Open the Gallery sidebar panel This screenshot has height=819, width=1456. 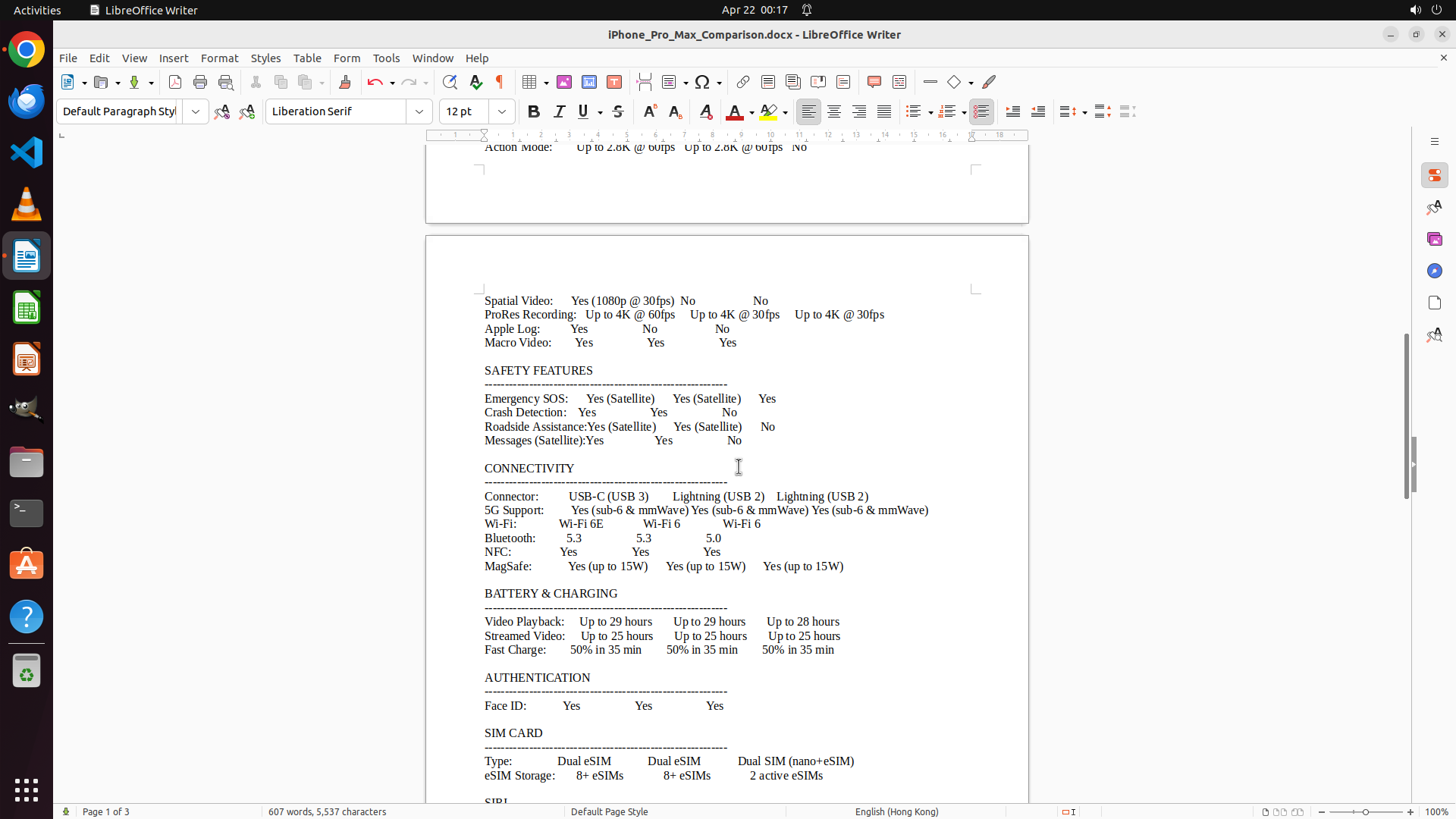pyautogui.click(x=1434, y=239)
